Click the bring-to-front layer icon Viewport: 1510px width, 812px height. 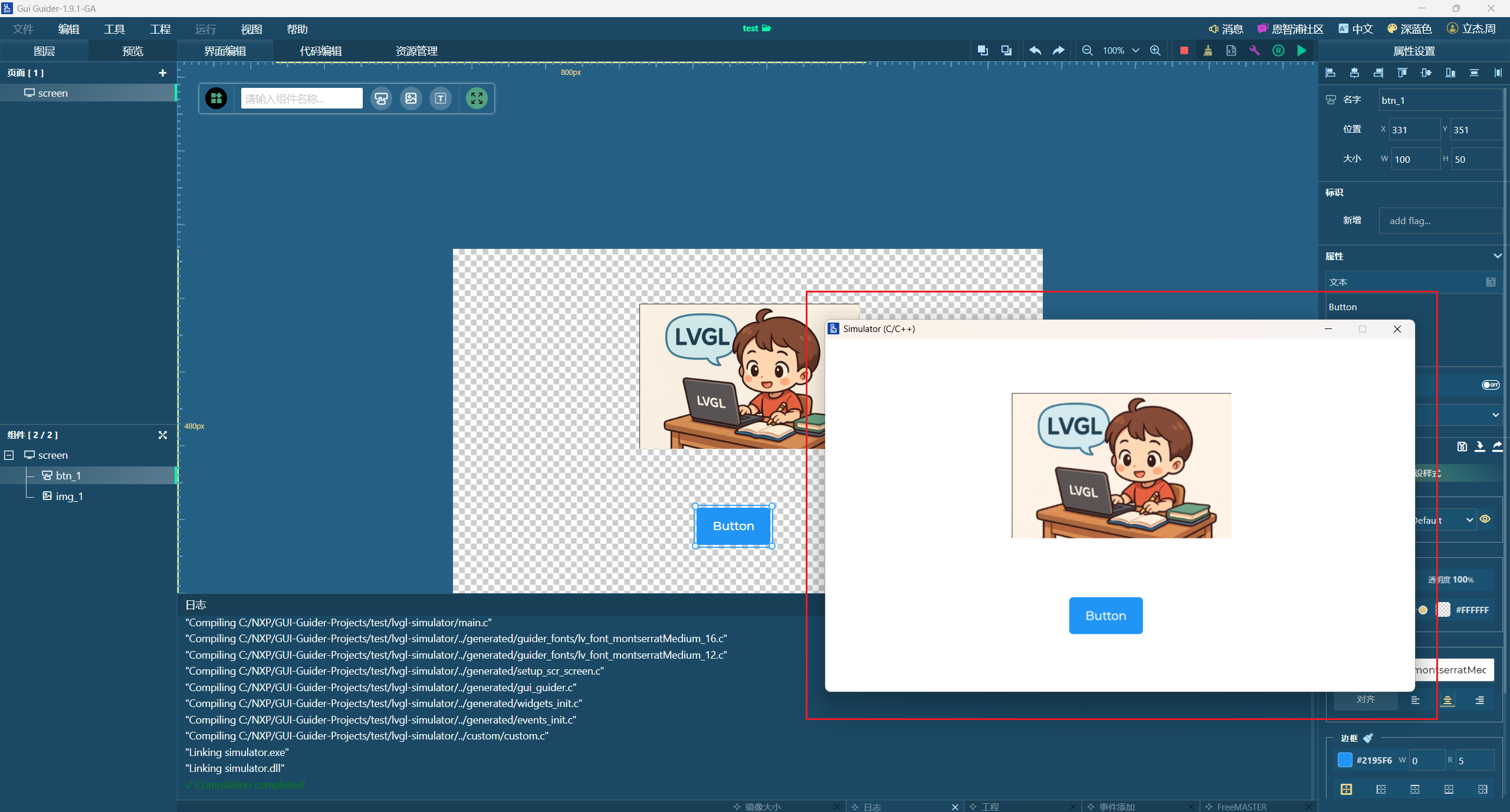(983, 51)
